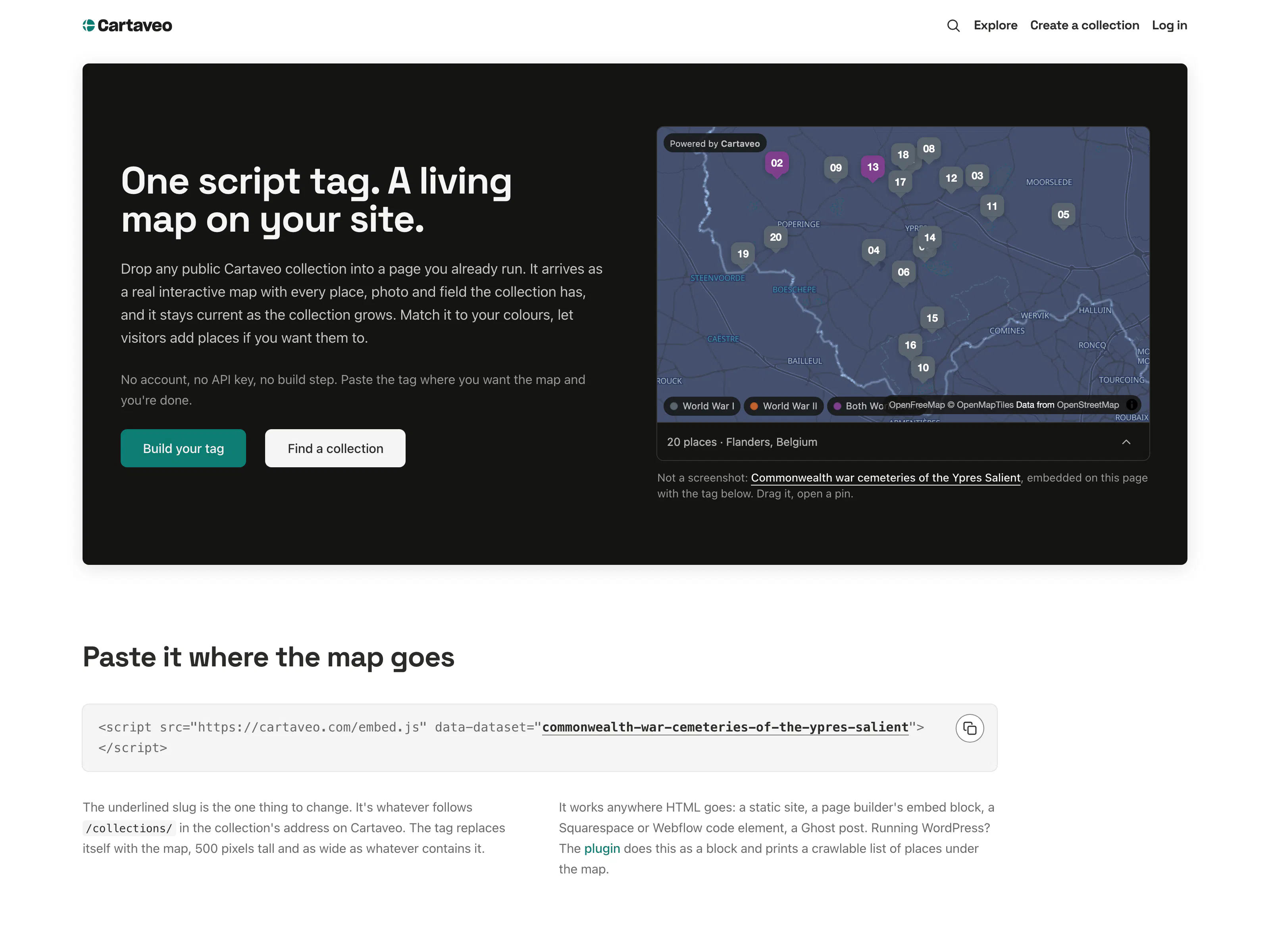Screen dimensions: 1270x952
Task: Click the "Paste it where the map goes" heading
Action: coord(268,657)
